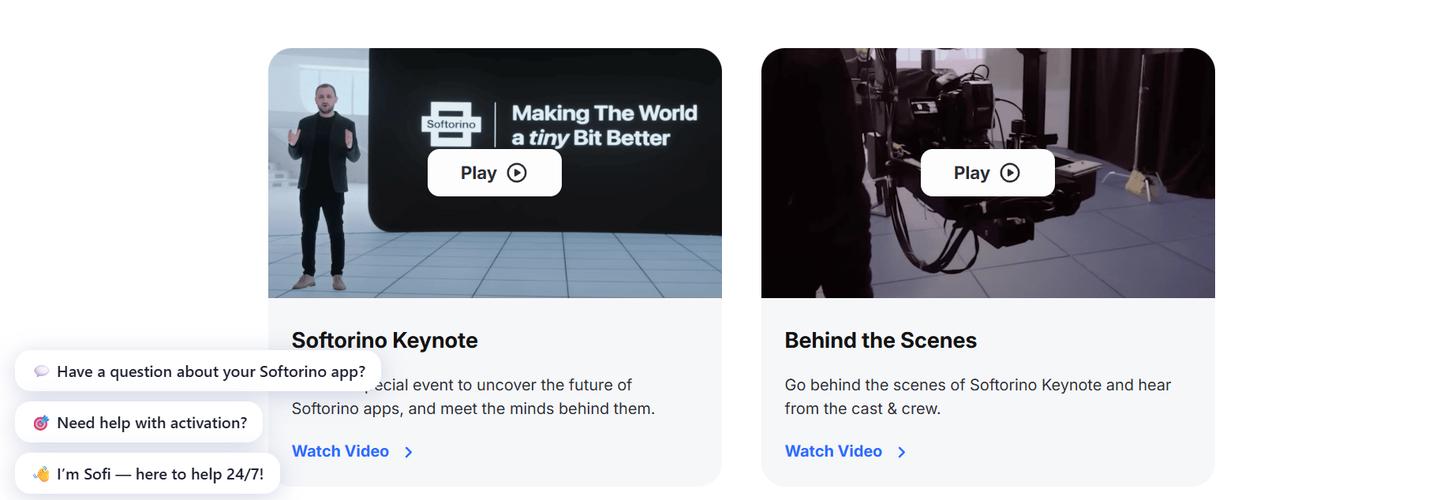
Task: Click the play circle icon on Behind the Scenes video
Action: (1010, 173)
